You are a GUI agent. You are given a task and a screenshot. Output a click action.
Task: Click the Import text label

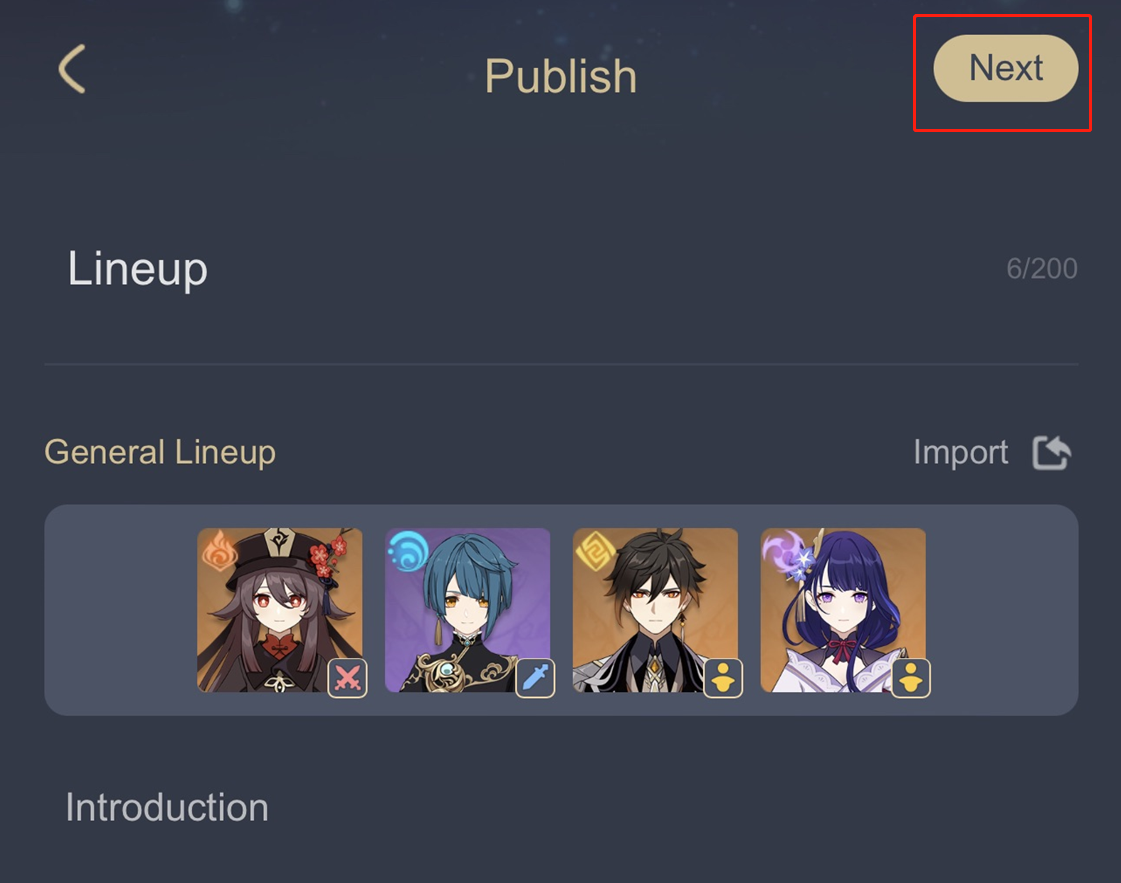(x=960, y=453)
